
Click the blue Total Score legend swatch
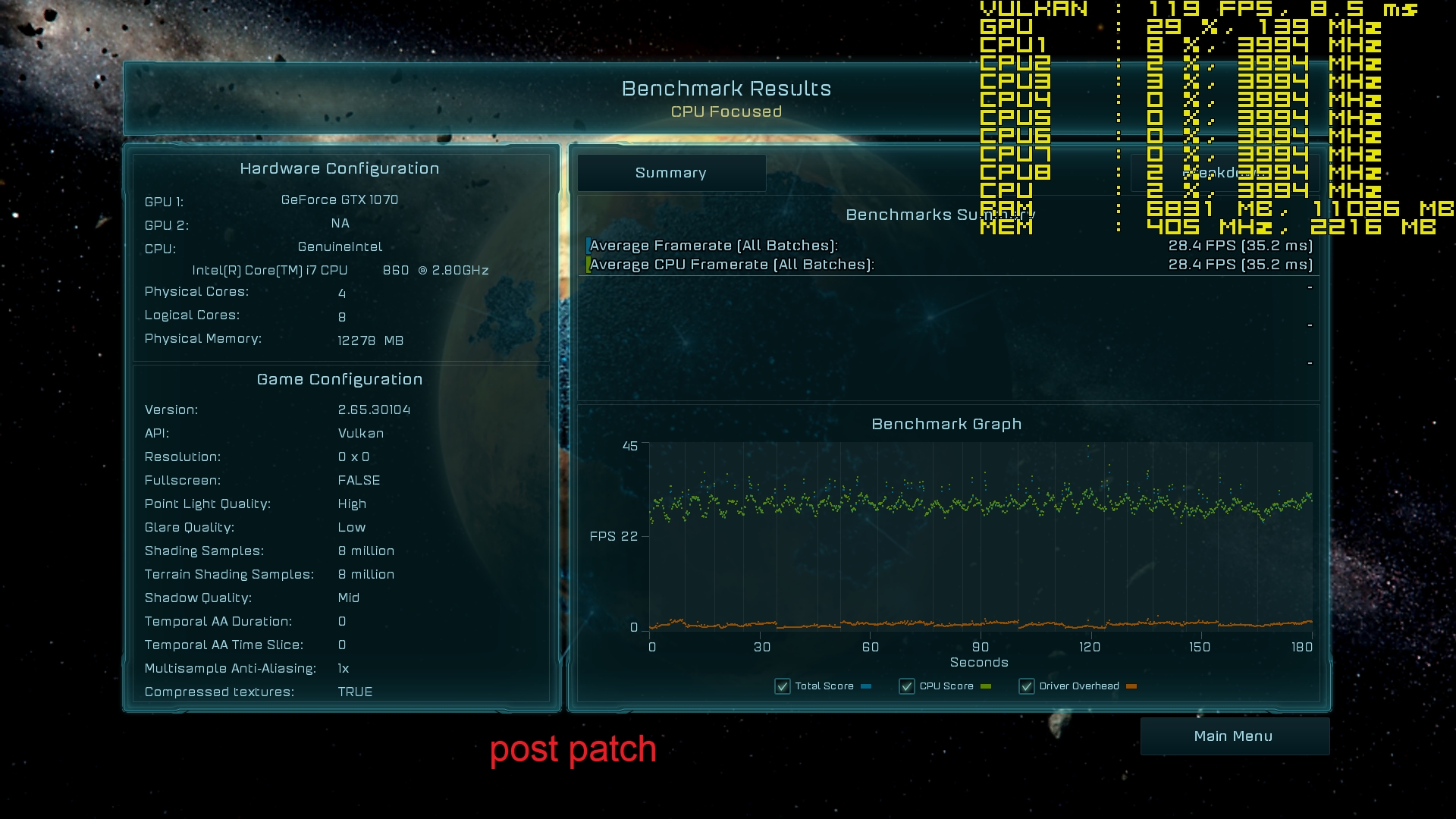[866, 686]
